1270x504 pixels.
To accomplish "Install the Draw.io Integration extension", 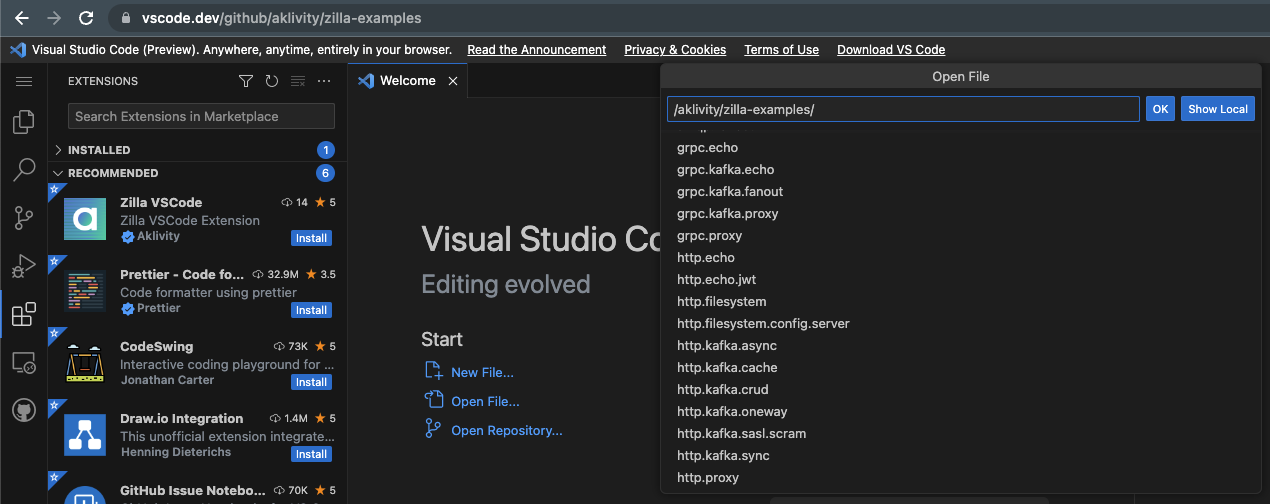I will click(312, 454).
